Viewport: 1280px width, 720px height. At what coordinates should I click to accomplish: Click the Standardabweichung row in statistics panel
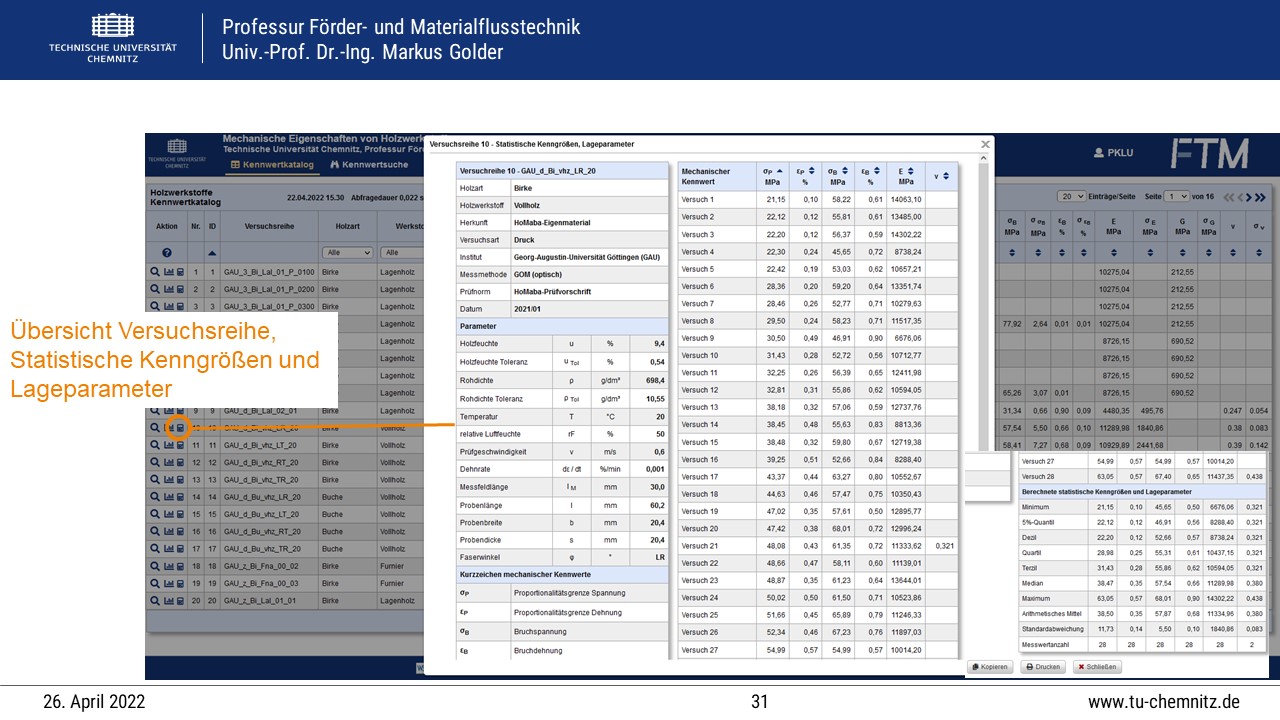click(1142, 628)
